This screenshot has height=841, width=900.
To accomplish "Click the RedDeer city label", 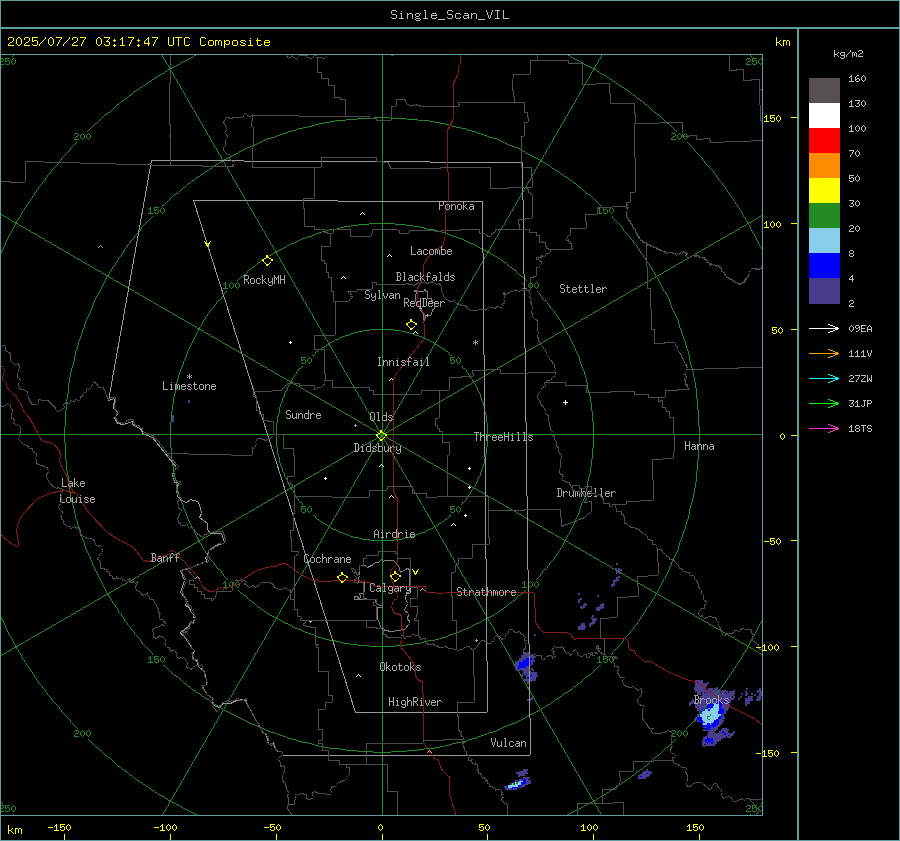I will 424,303.
